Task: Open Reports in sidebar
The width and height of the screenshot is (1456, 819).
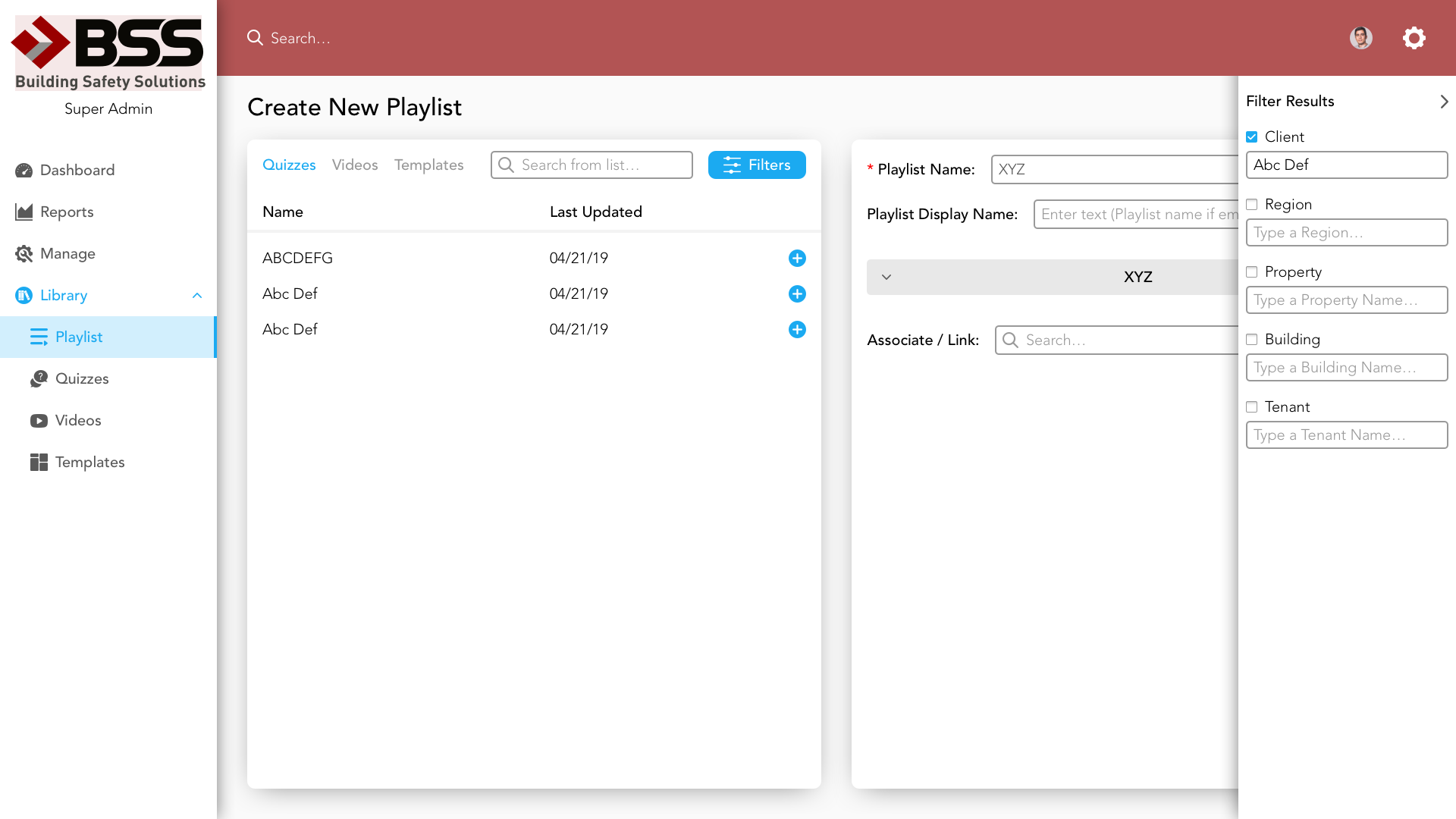Action: coord(67,212)
